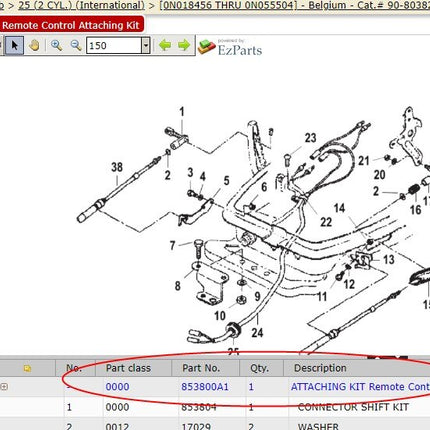This screenshot has height=430, width=430.
Task: Click callout number 8 in diagram
Action: [178, 286]
